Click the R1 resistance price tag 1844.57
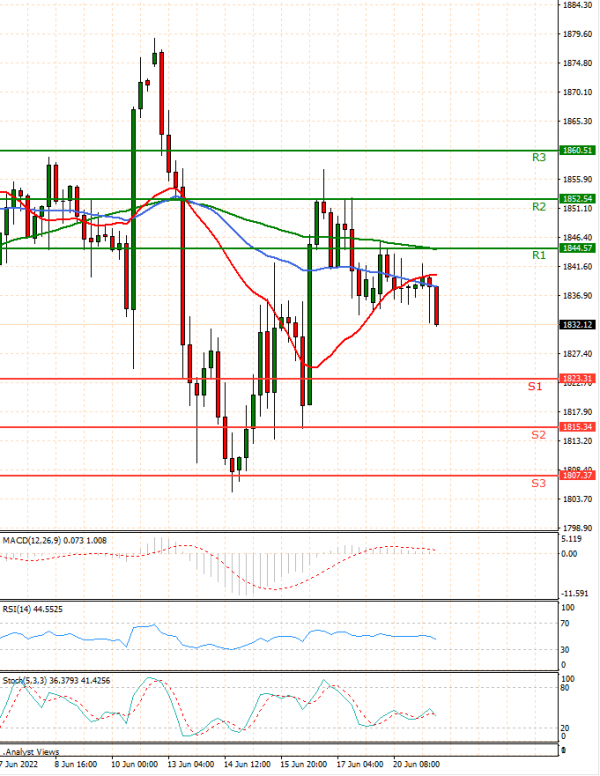Screen dimensions: 600x776 click(577, 248)
